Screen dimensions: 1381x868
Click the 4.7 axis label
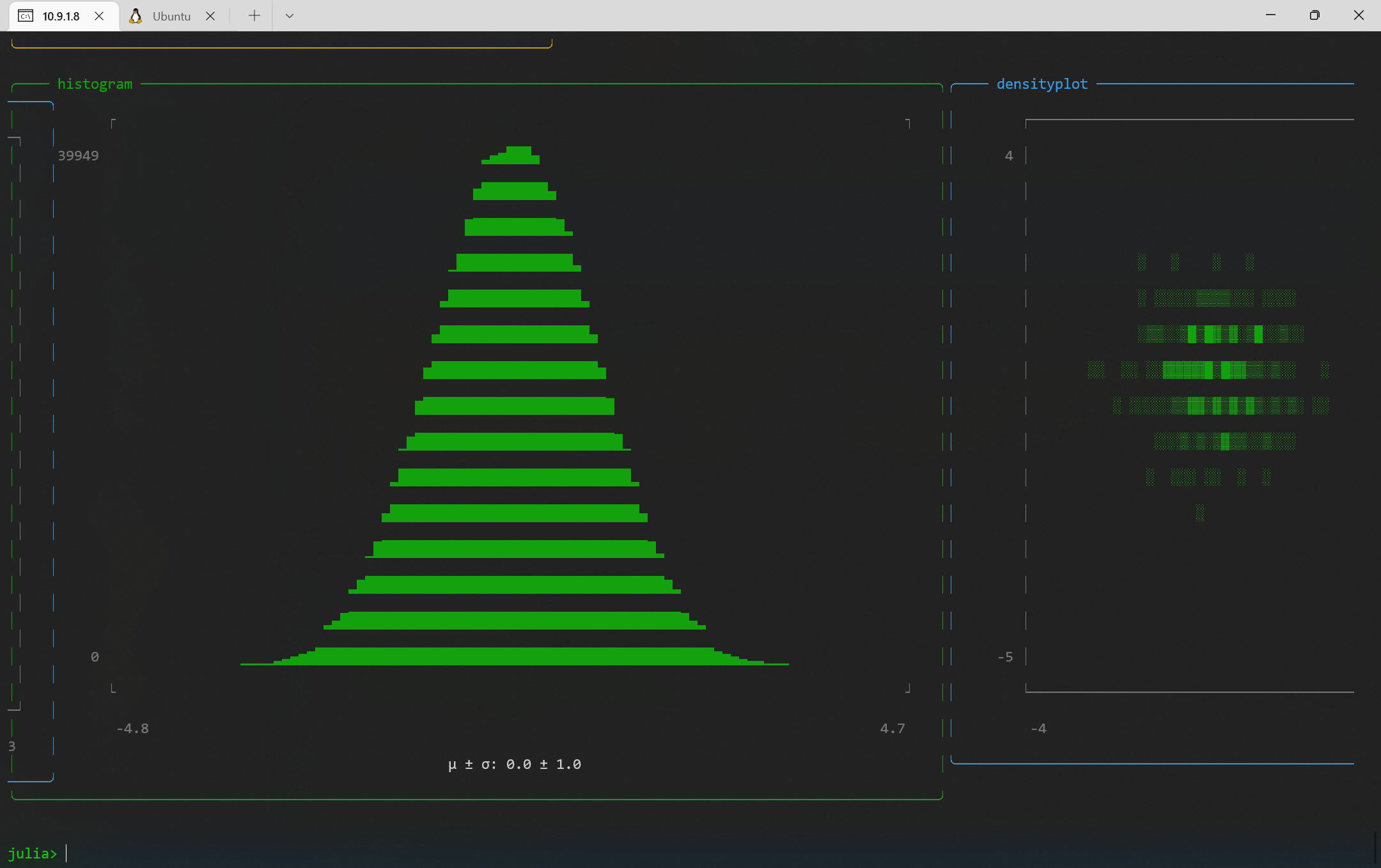pos(892,727)
